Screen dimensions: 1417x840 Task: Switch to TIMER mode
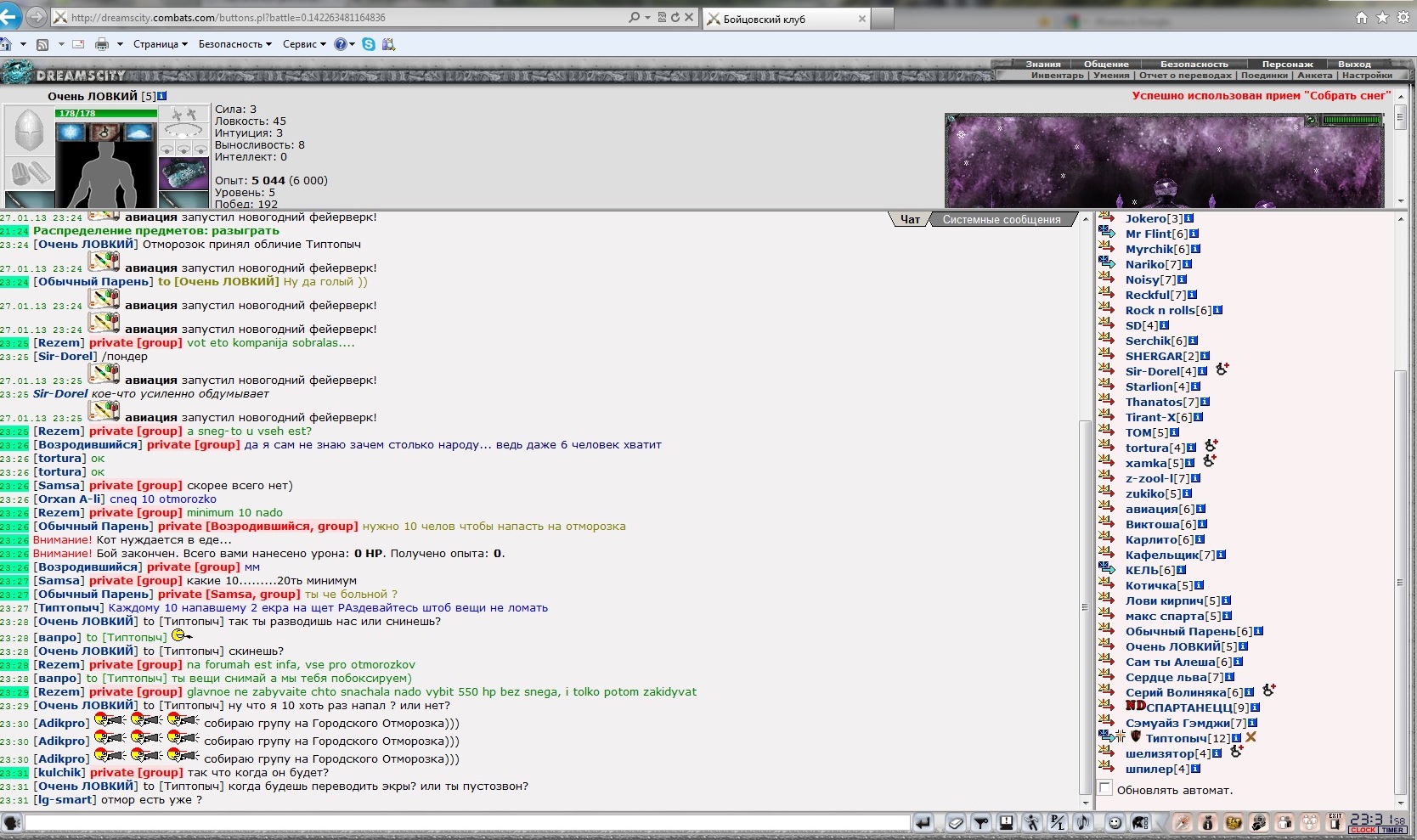coord(1392,831)
